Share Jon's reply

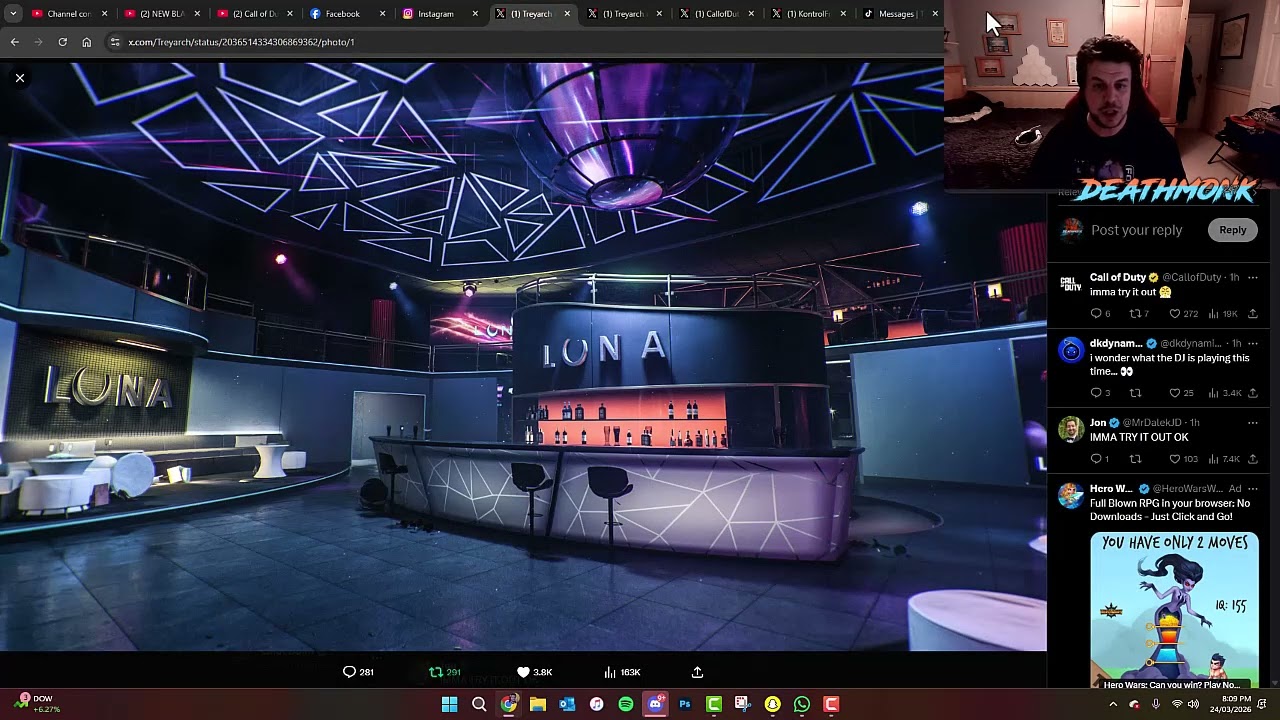point(1252,459)
